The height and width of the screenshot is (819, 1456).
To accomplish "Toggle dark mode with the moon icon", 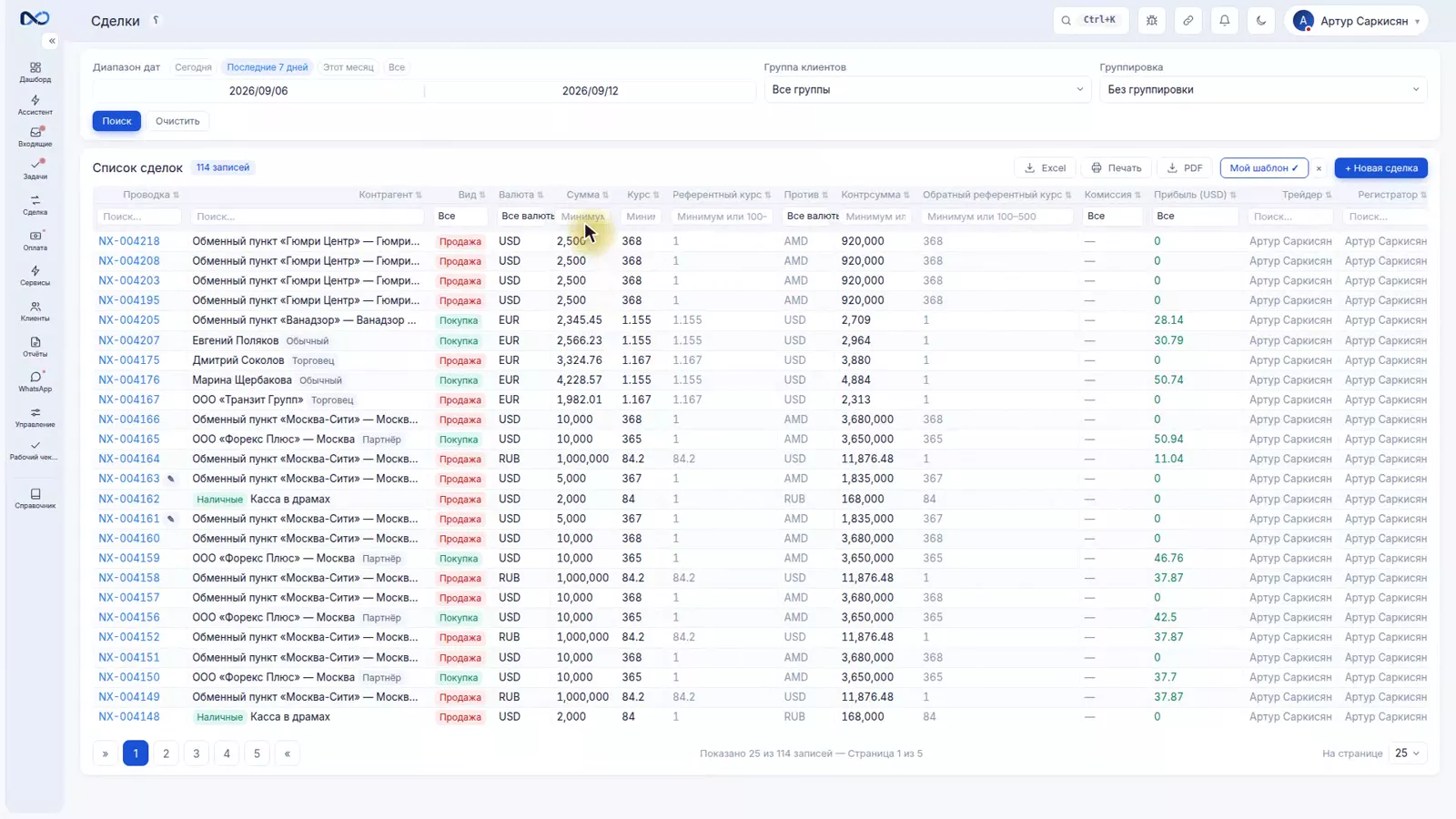I will (1261, 20).
